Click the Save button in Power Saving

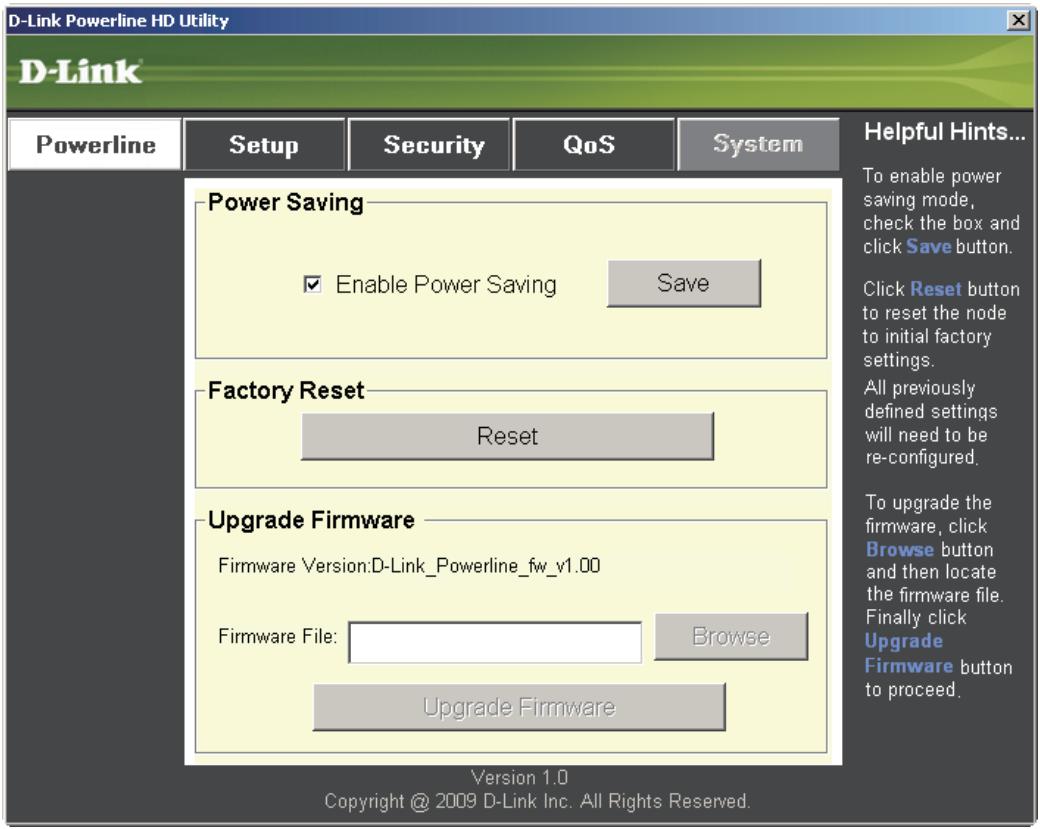click(684, 283)
